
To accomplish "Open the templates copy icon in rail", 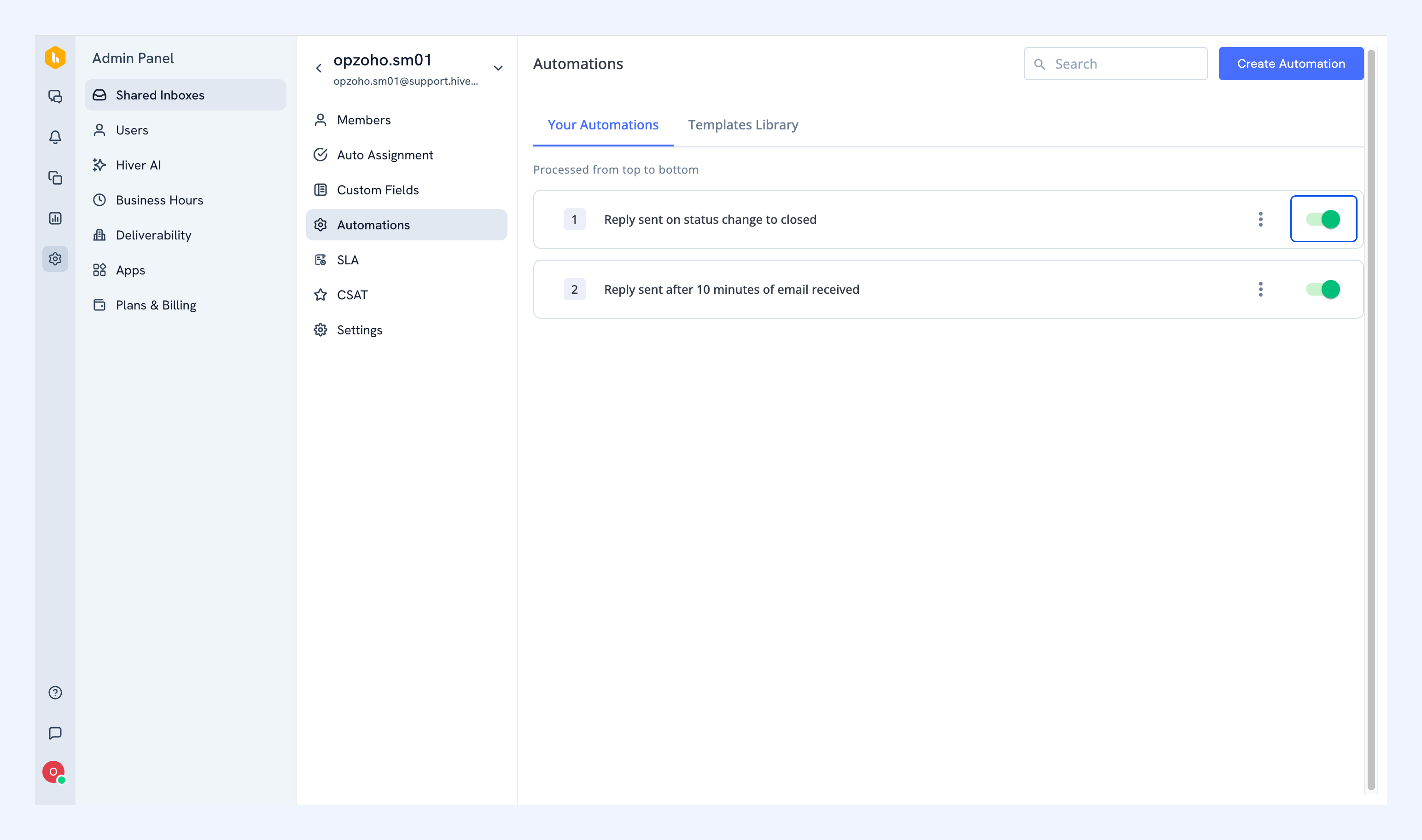I will pyautogui.click(x=55, y=178).
